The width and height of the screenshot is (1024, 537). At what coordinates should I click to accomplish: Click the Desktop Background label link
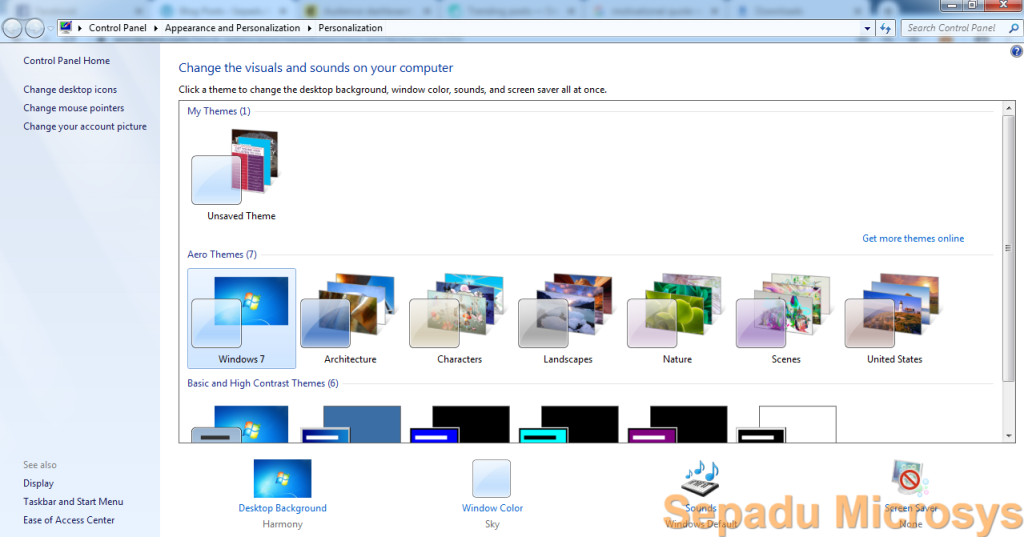click(x=282, y=508)
